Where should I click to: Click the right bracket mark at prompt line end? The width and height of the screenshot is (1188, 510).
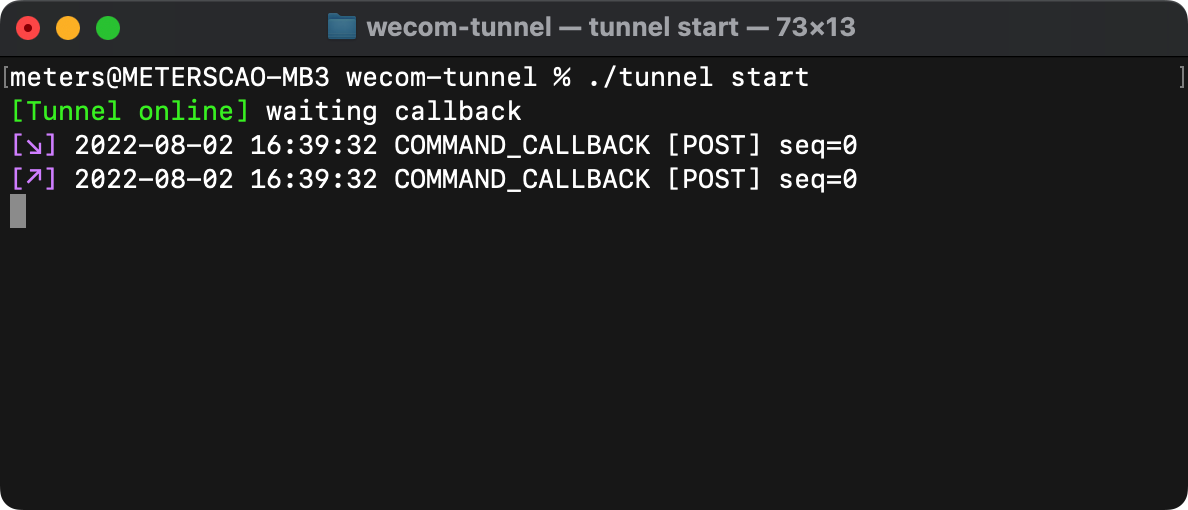1182,77
